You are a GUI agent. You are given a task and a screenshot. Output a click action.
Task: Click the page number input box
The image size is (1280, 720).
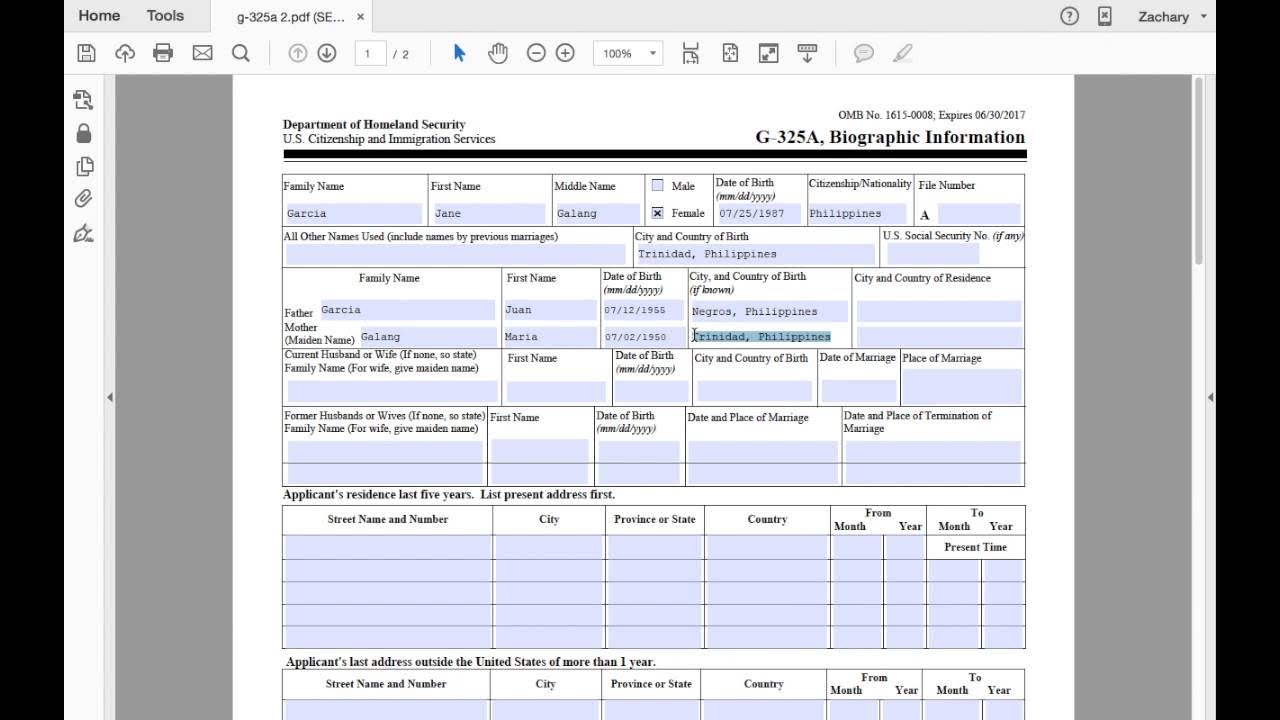[x=369, y=53]
